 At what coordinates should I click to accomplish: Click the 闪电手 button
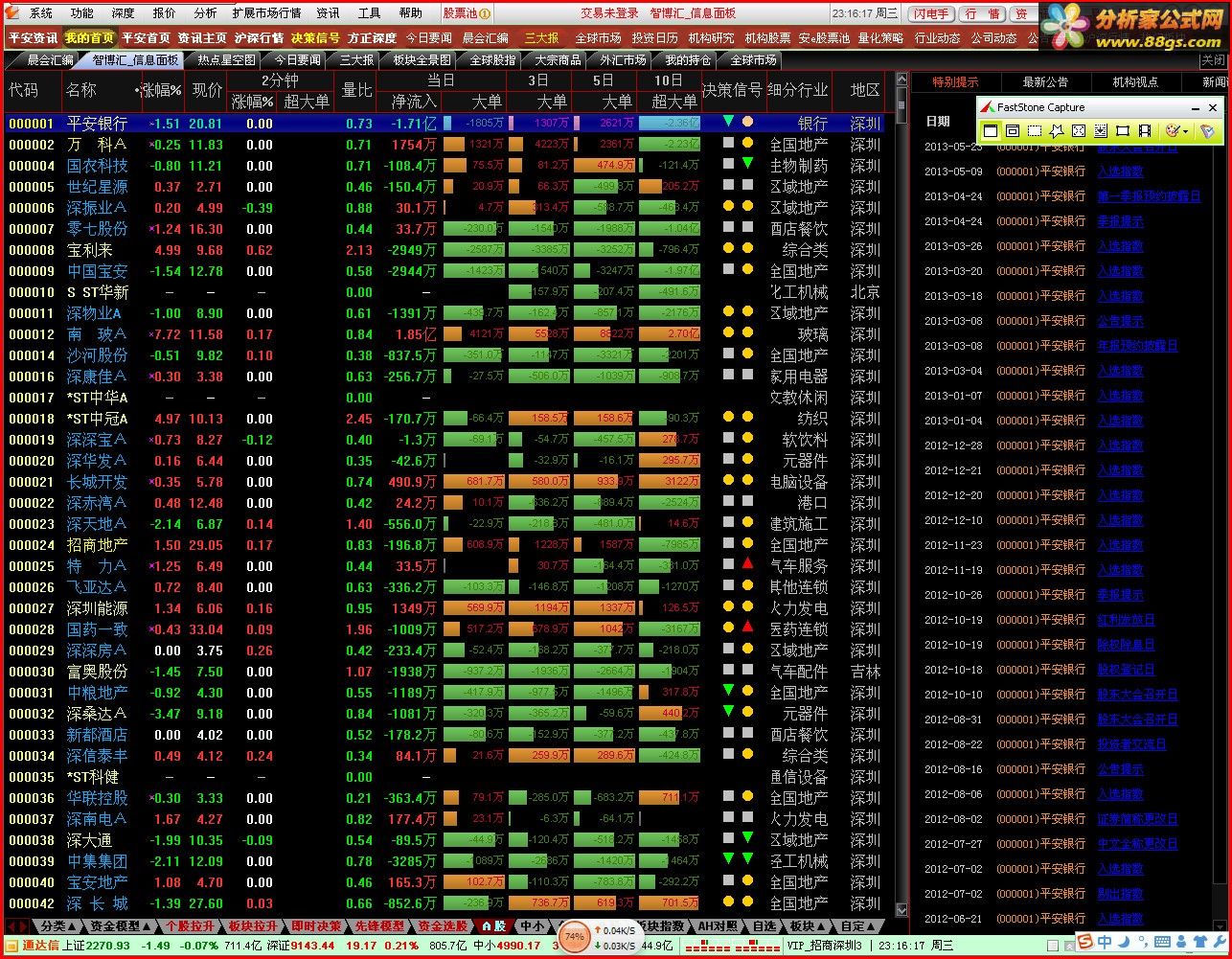click(x=931, y=13)
